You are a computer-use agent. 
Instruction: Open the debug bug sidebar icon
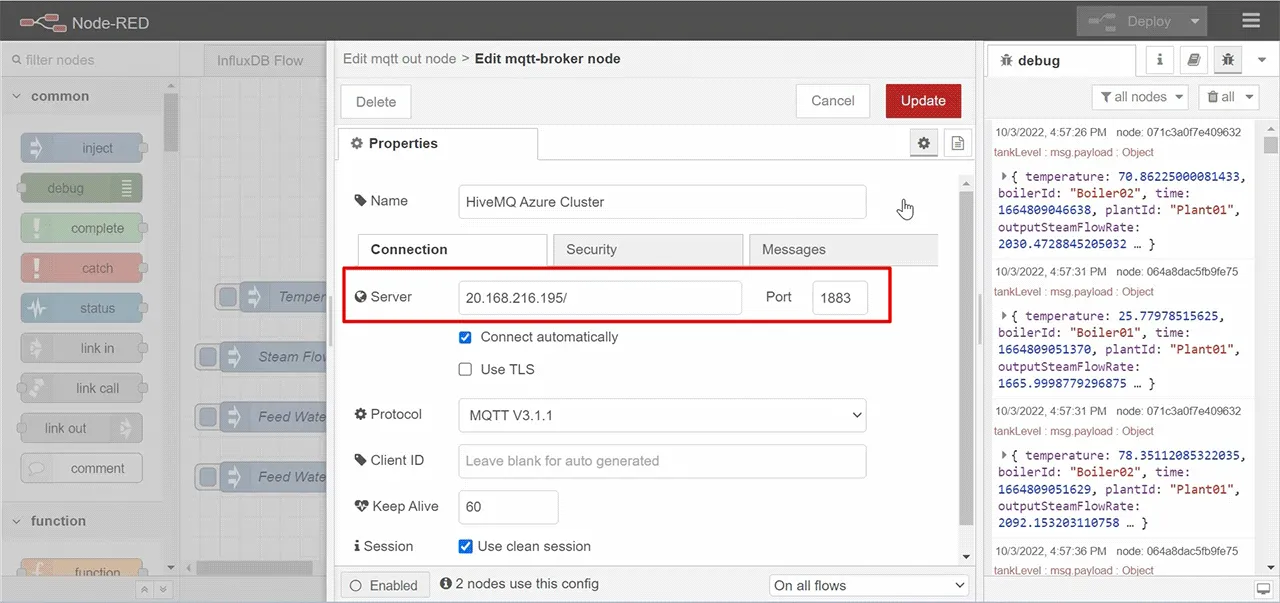click(1228, 60)
